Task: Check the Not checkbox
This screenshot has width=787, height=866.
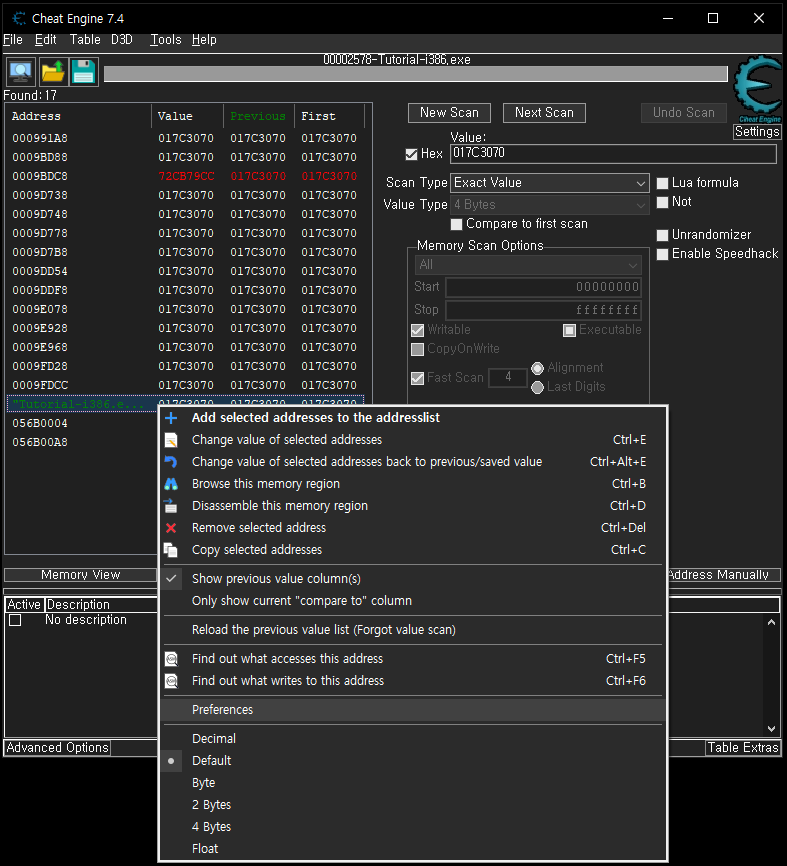Action: coord(663,202)
